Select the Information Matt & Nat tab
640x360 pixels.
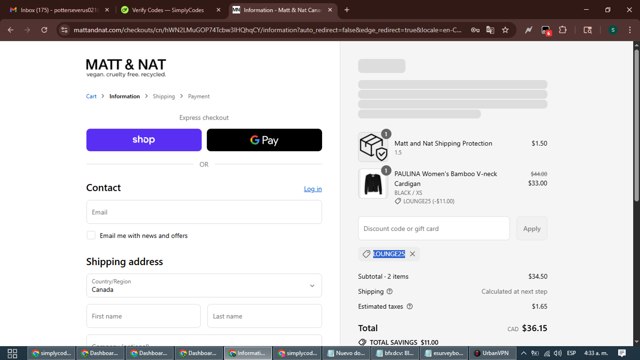pos(282,10)
